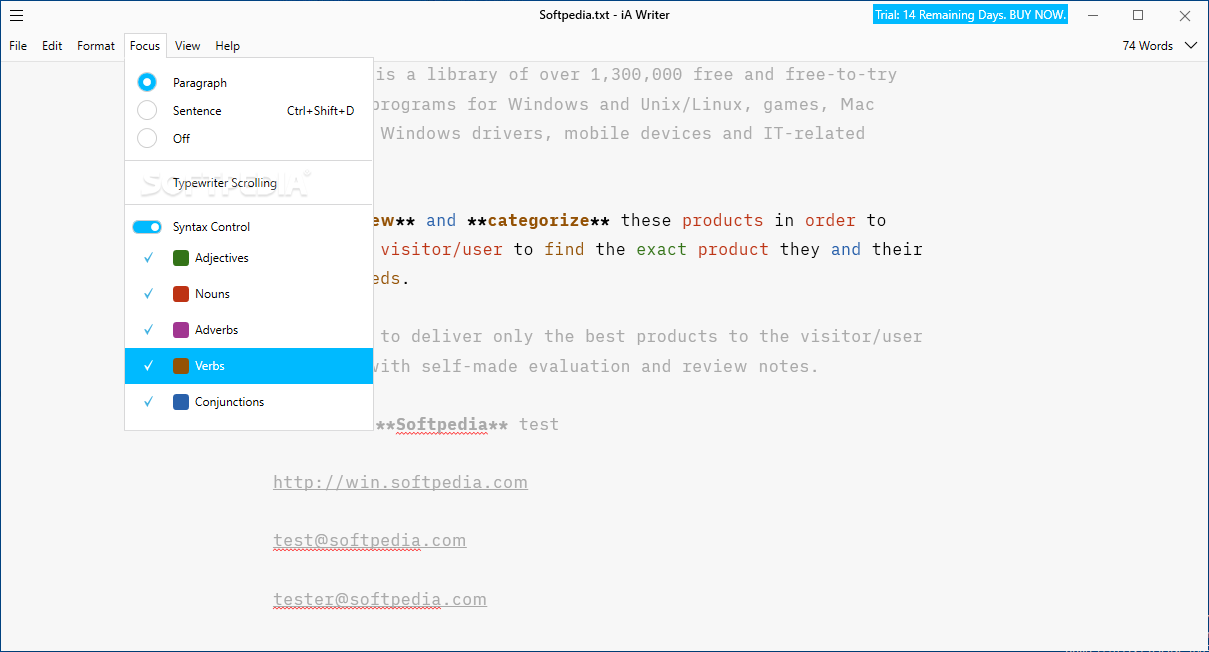Close the iA Writer window

[1184, 15]
